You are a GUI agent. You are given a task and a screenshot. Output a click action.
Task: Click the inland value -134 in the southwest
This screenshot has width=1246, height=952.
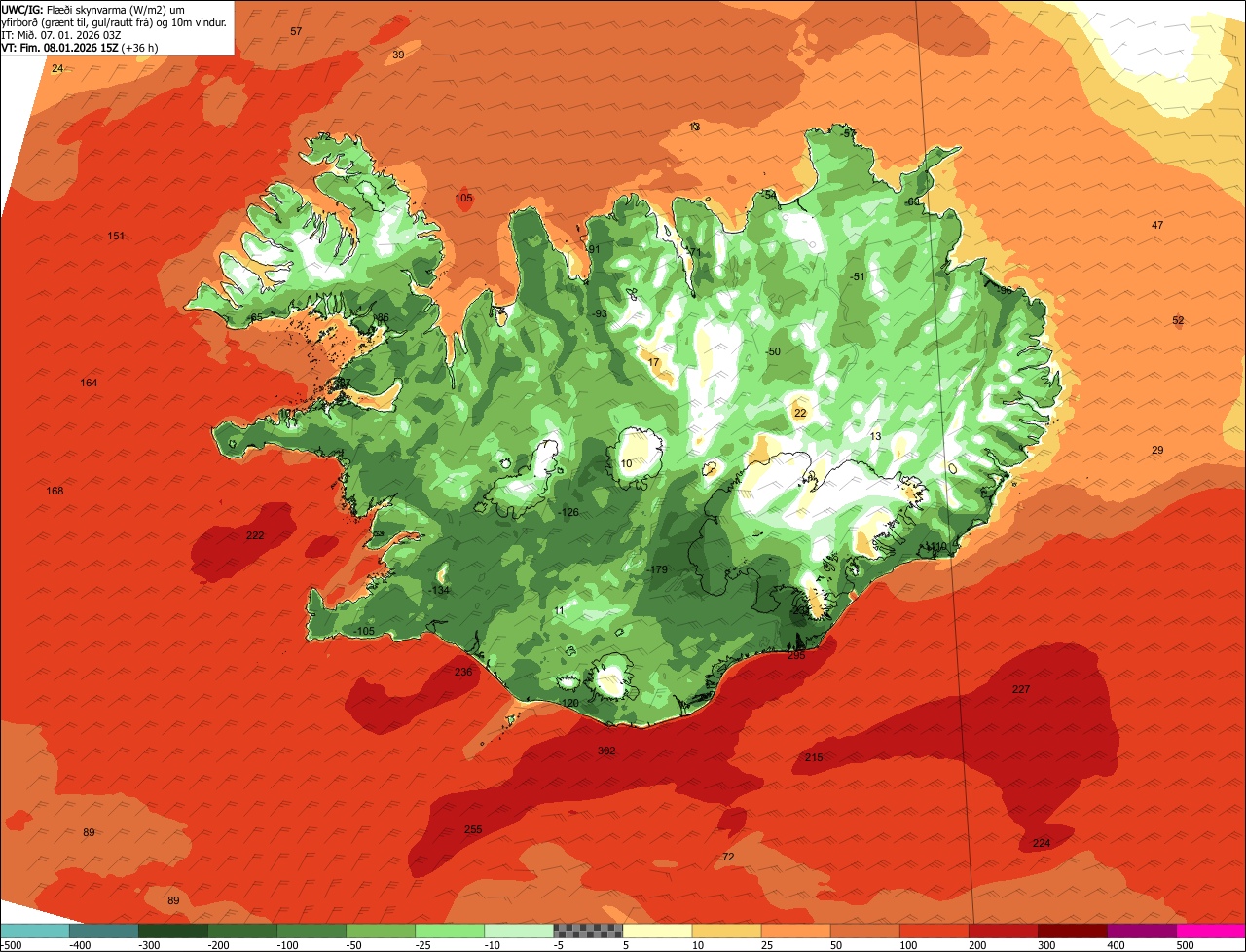pos(440,590)
